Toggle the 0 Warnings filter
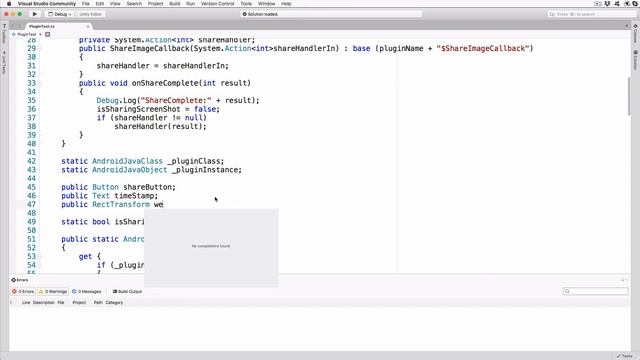This screenshot has width=640, height=360. click(53, 291)
